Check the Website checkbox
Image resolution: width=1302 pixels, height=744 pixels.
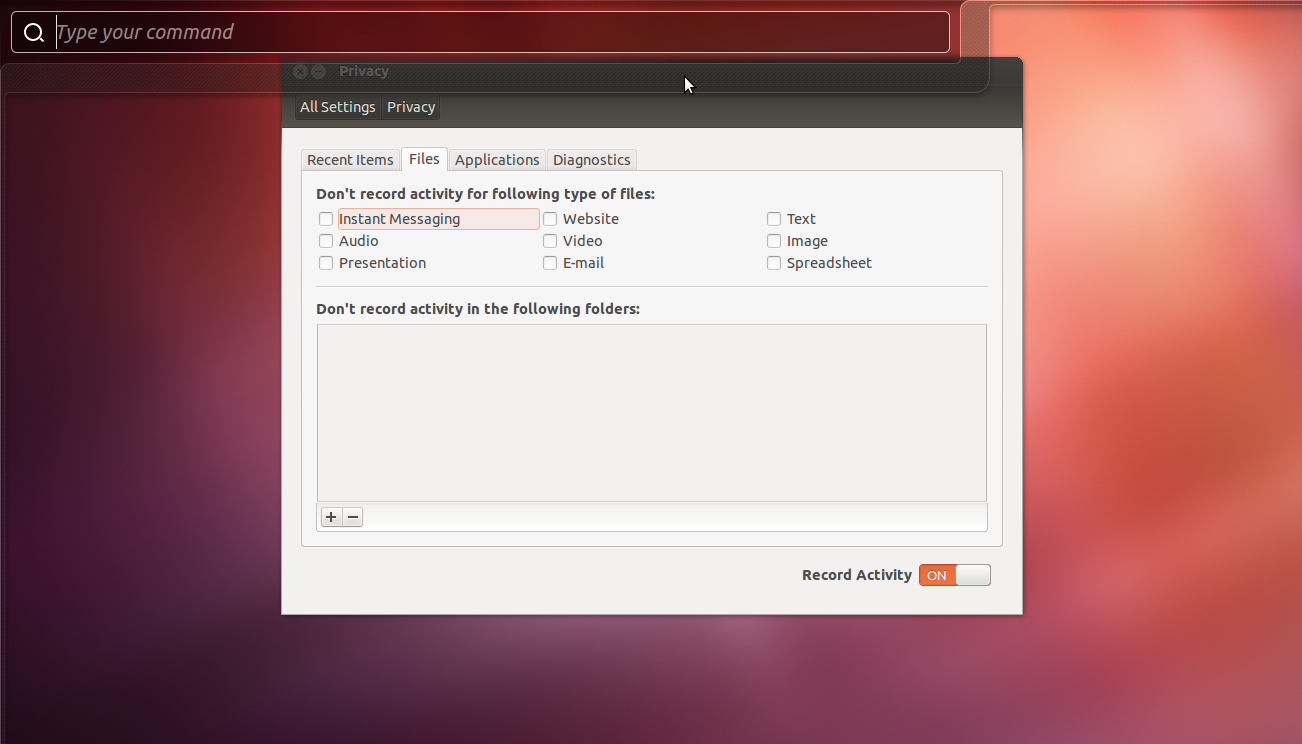[x=550, y=219]
